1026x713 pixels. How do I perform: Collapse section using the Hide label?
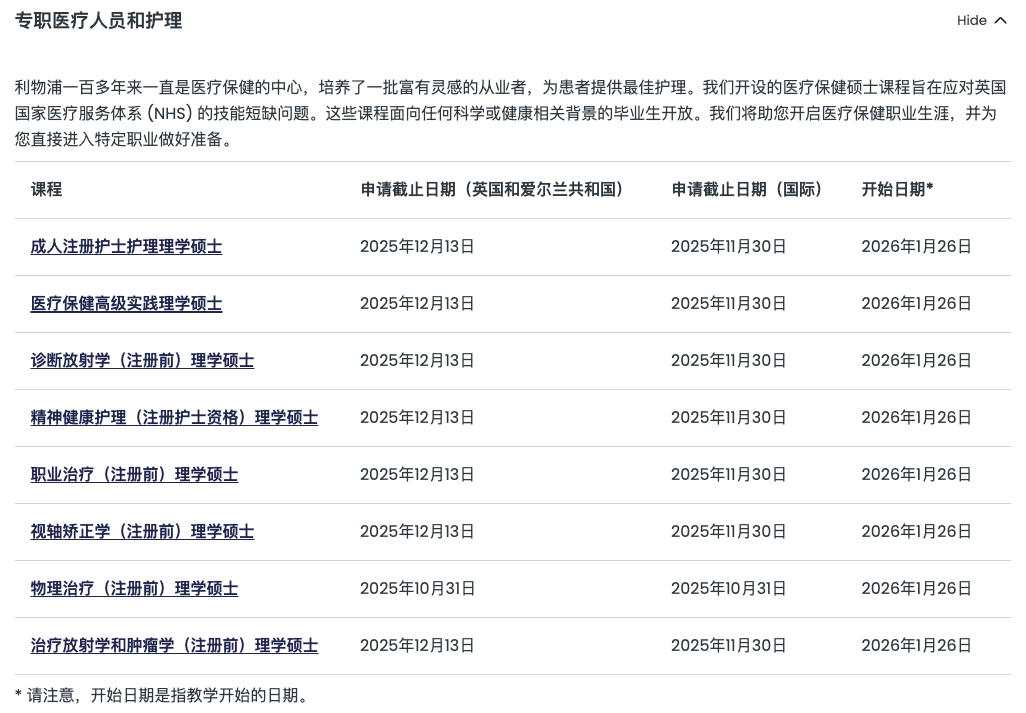pyautogui.click(x=971, y=21)
